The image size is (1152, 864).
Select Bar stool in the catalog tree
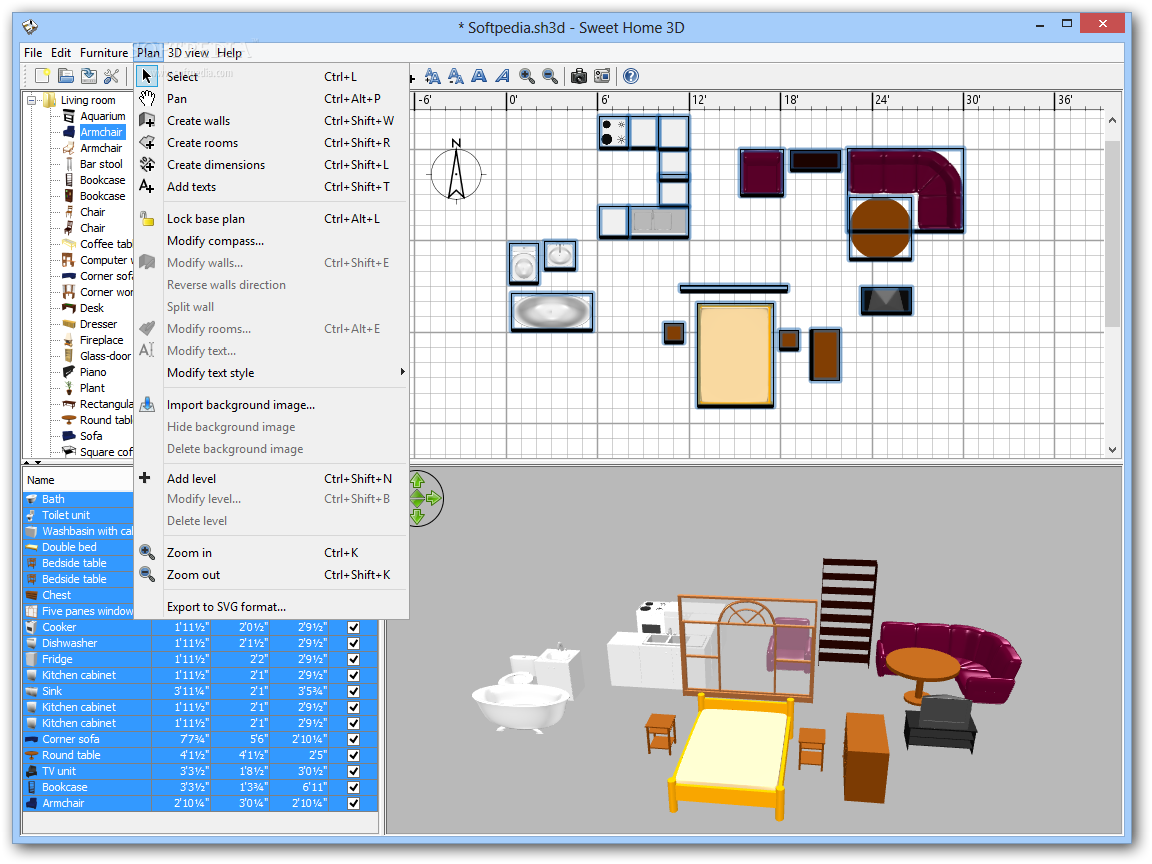[101, 164]
